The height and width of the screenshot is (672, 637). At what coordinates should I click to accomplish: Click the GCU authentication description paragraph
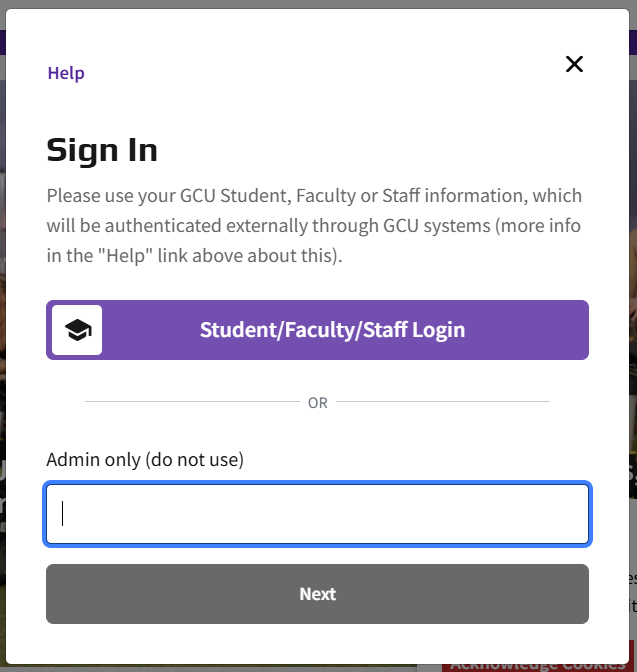click(x=314, y=225)
